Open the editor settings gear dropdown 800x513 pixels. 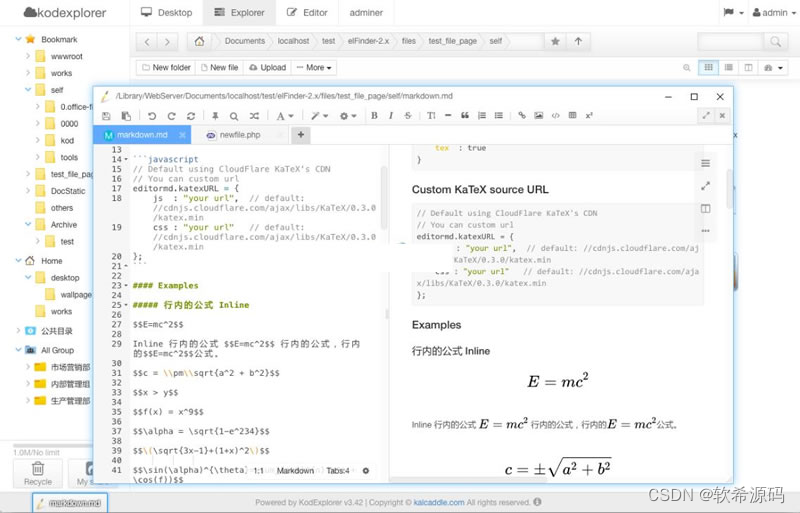coord(348,116)
